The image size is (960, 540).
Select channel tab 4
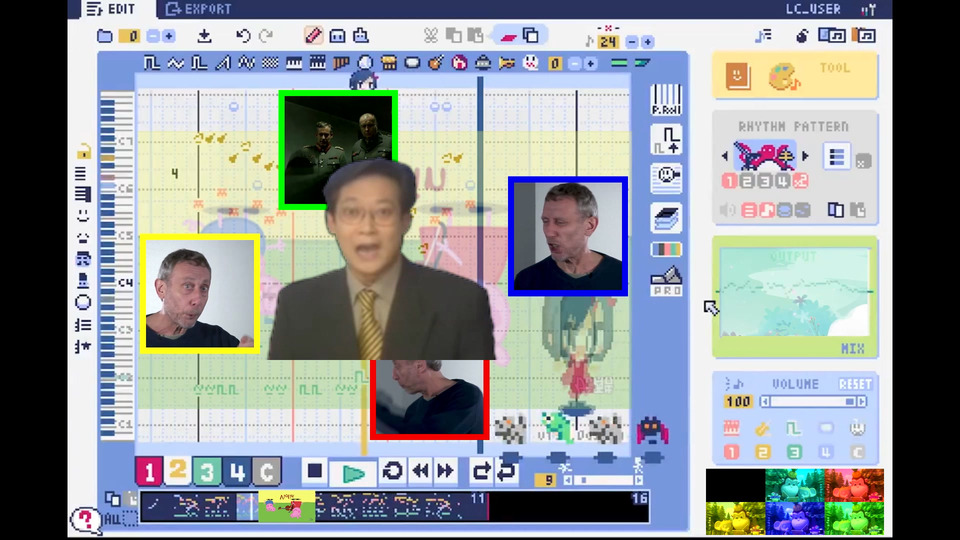[237, 471]
